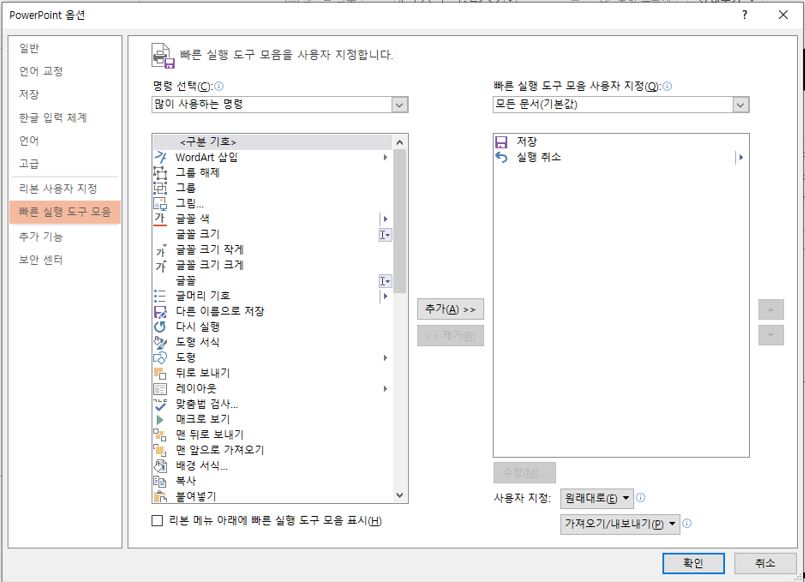Image resolution: width=805 pixels, height=582 pixels.
Task: Select 저장 icon in toolbar list
Action: [501, 142]
